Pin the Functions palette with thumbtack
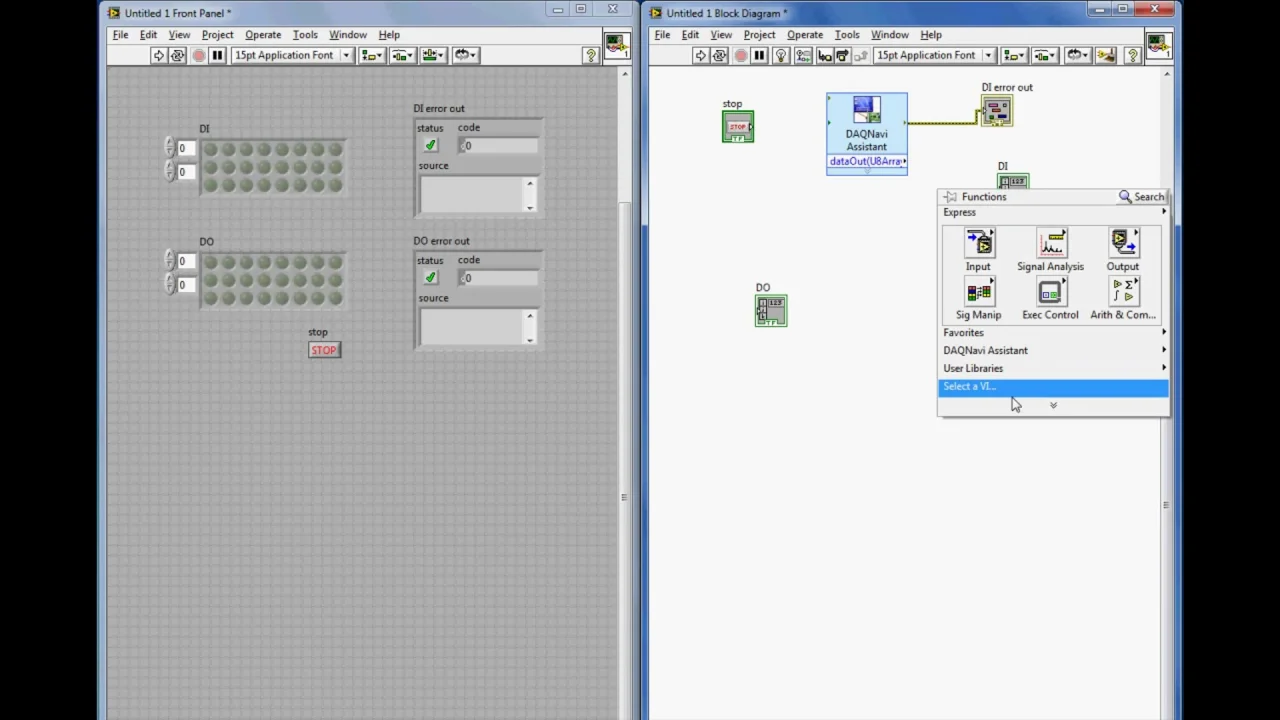 click(x=950, y=197)
